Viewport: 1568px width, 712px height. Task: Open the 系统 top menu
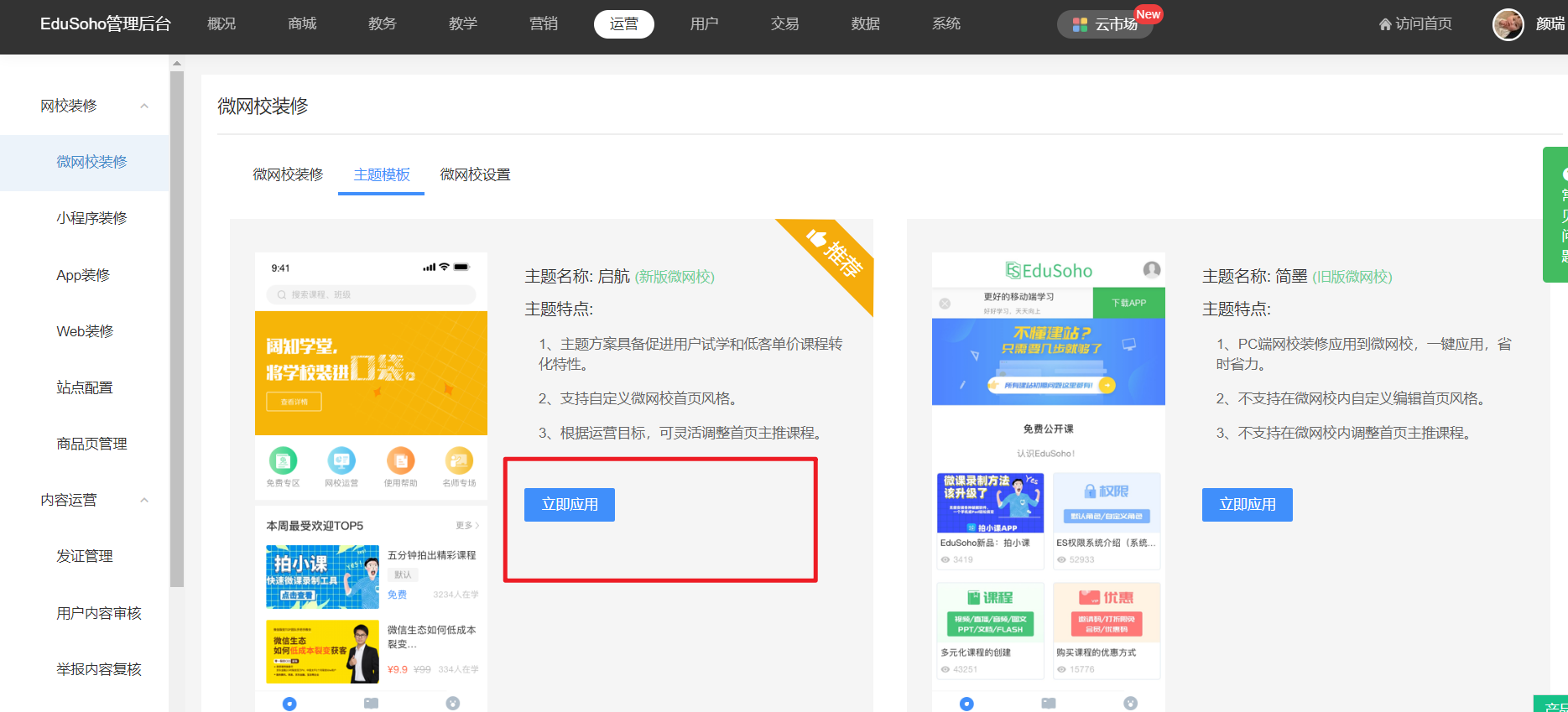click(946, 24)
